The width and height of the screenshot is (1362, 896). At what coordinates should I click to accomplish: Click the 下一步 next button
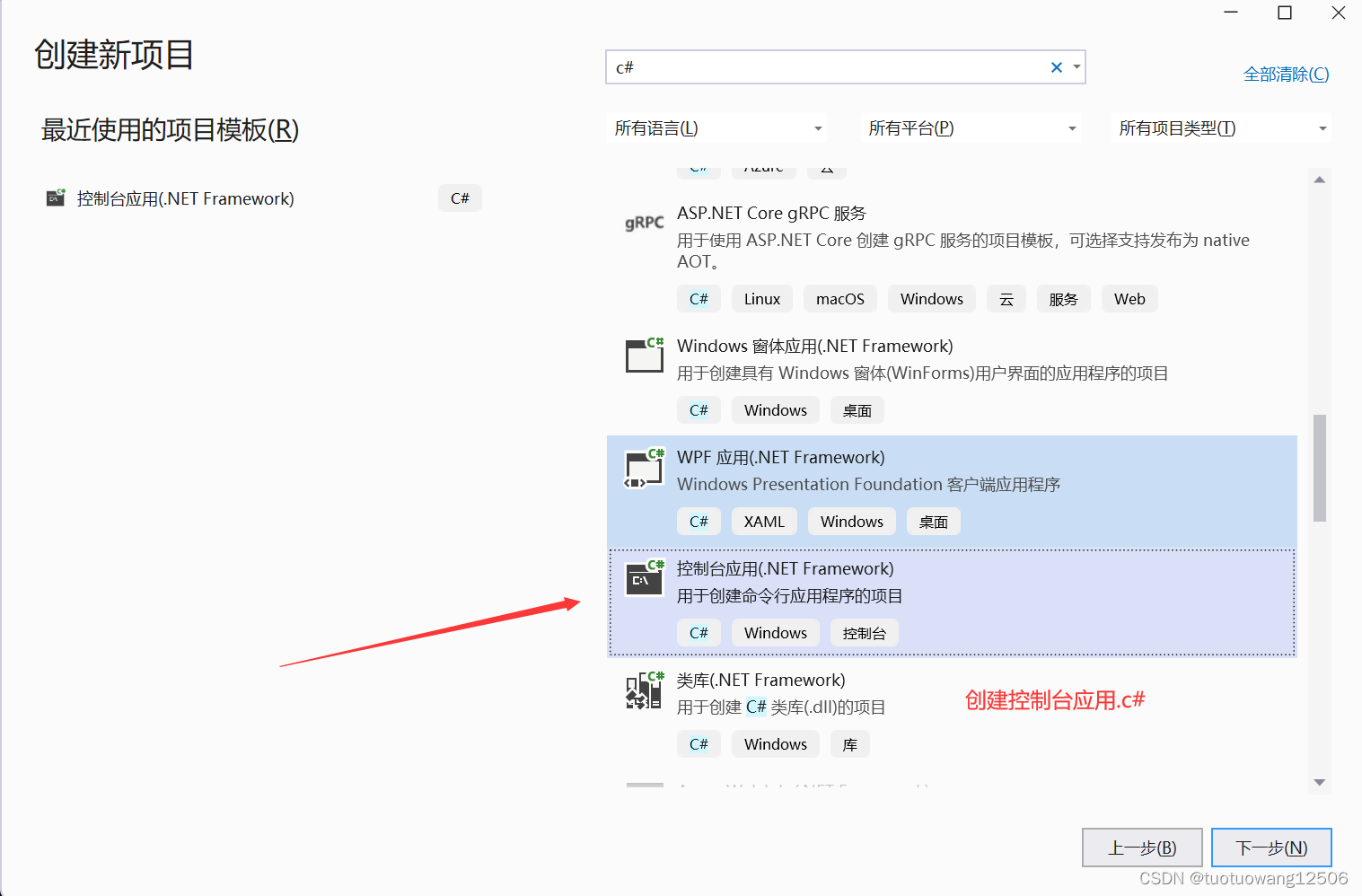tap(1271, 848)
